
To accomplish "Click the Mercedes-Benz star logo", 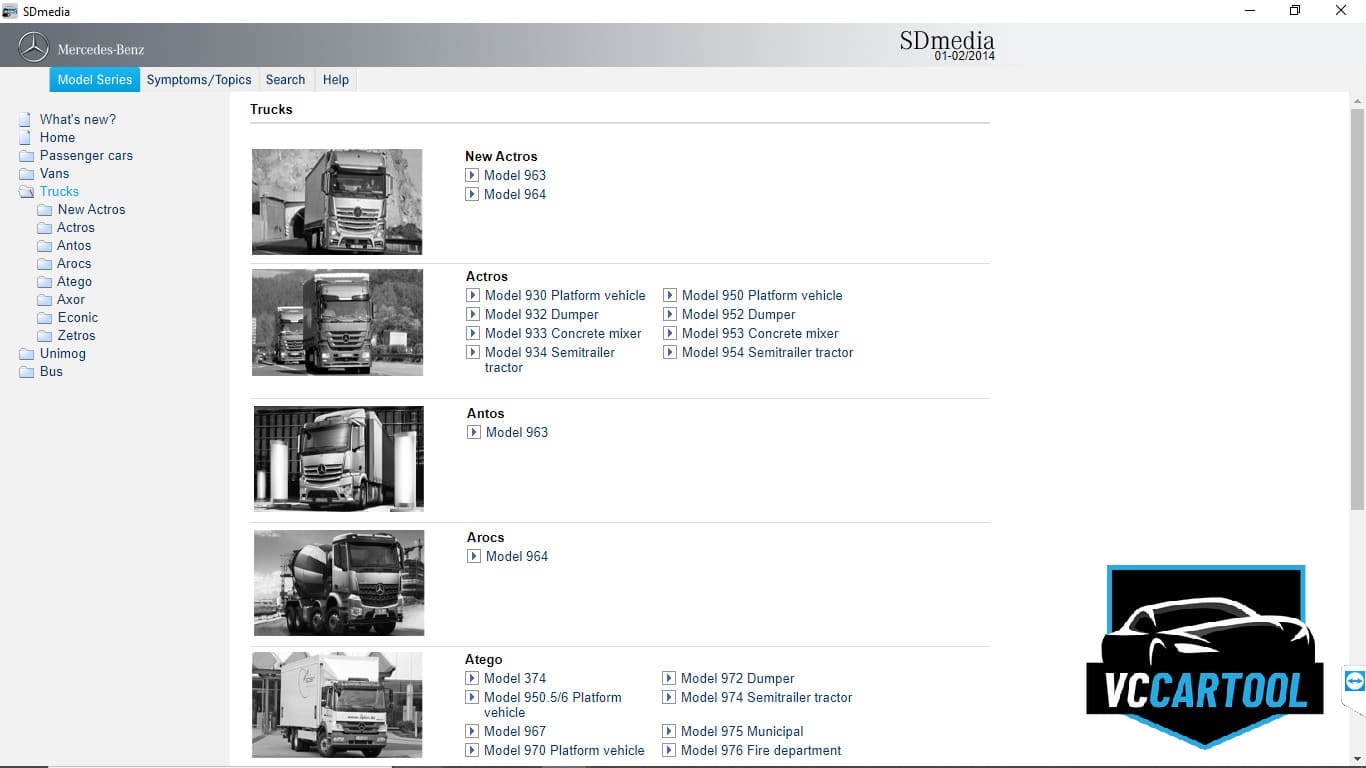I will 34,47.
